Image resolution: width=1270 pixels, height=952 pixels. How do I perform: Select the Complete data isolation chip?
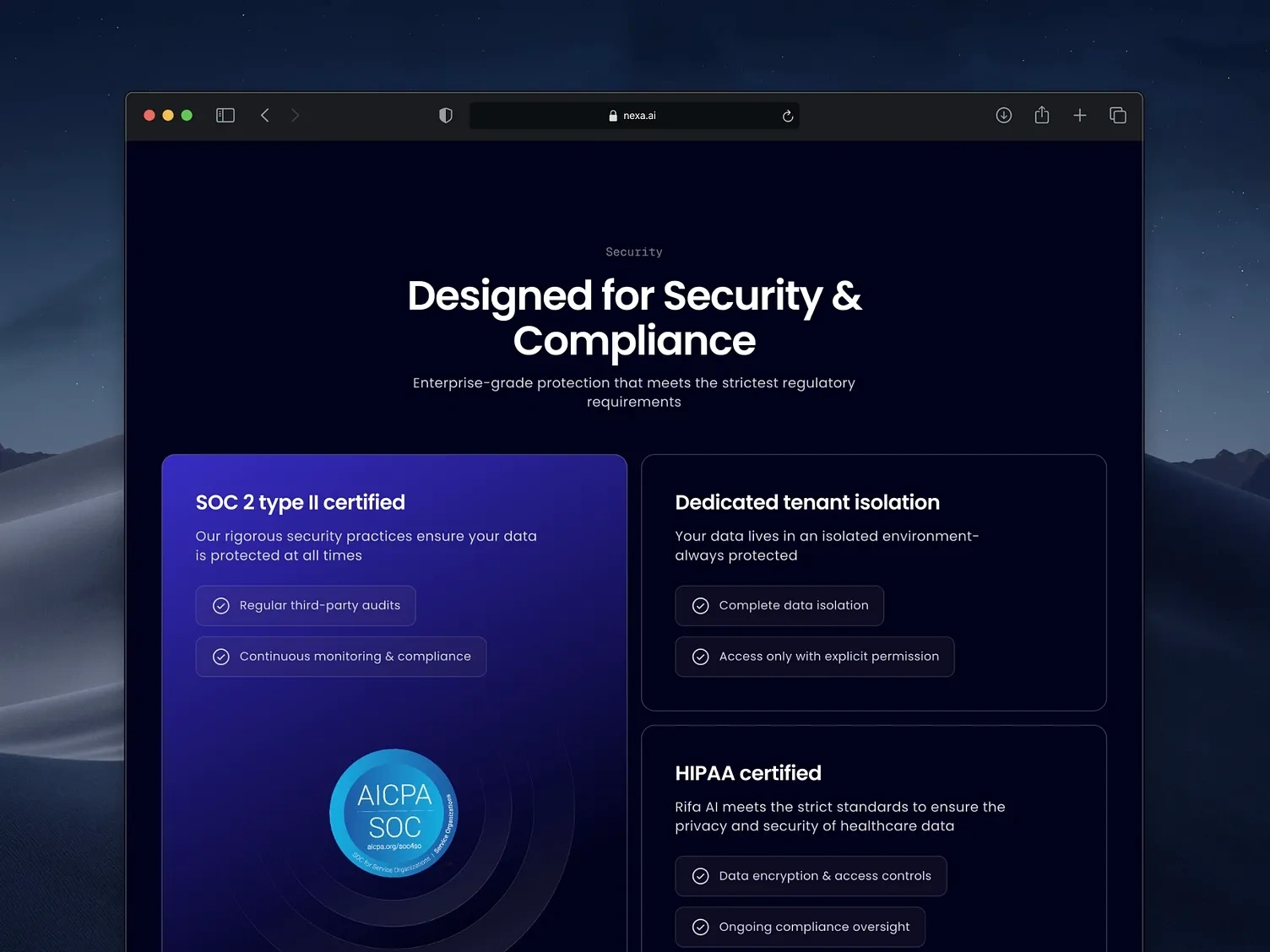click(779, 606)
